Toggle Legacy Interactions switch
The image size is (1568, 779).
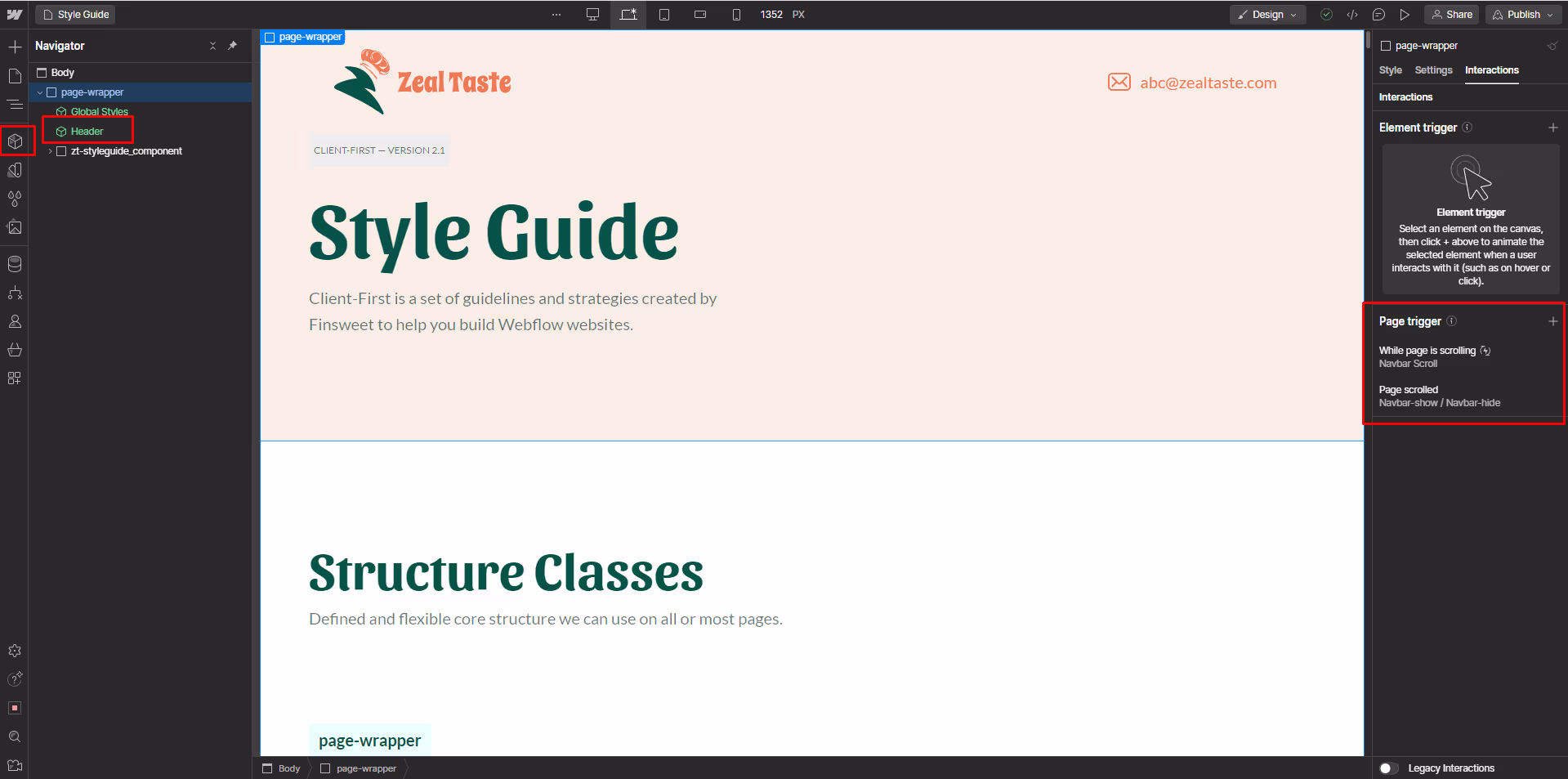tap(1388, 768)
